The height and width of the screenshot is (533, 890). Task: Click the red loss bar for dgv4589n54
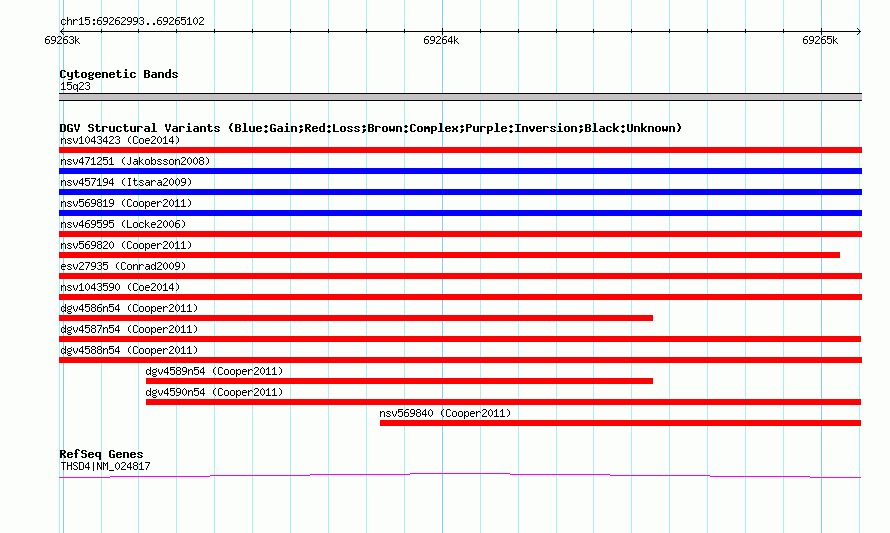point(400,381)
